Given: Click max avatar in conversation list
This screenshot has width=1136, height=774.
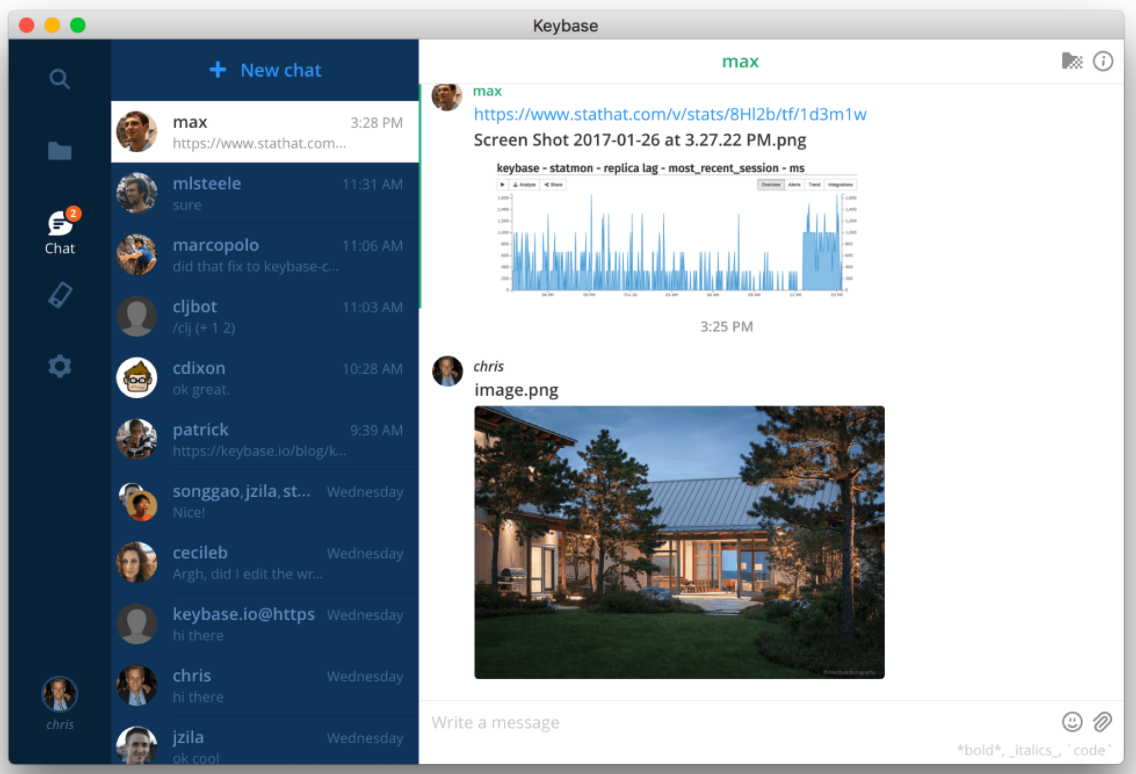Looking at the screenshot, I should [x=137, y=131].
